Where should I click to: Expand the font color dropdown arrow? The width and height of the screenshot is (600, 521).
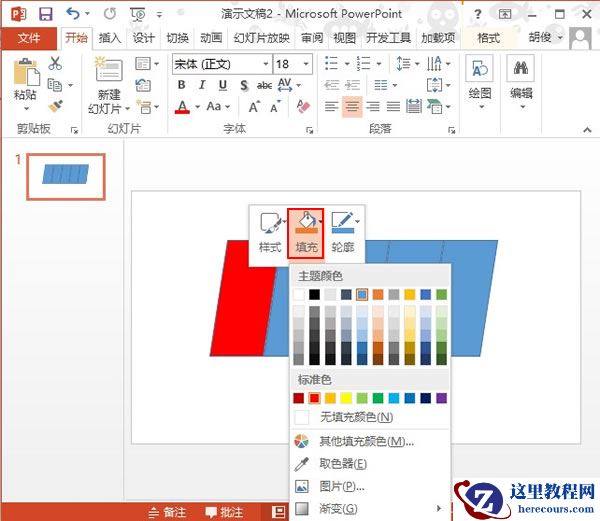197,107
